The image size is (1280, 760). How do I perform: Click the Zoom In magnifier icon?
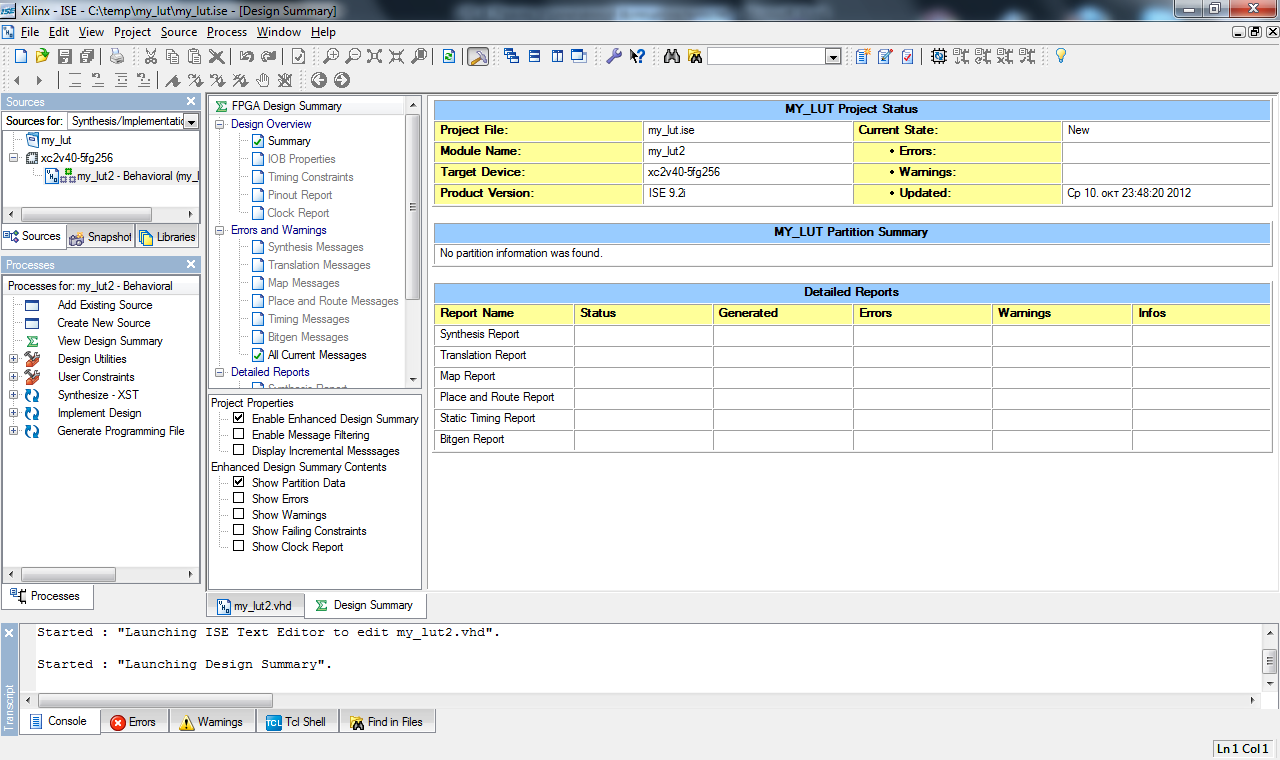click(x=331, y=57)
